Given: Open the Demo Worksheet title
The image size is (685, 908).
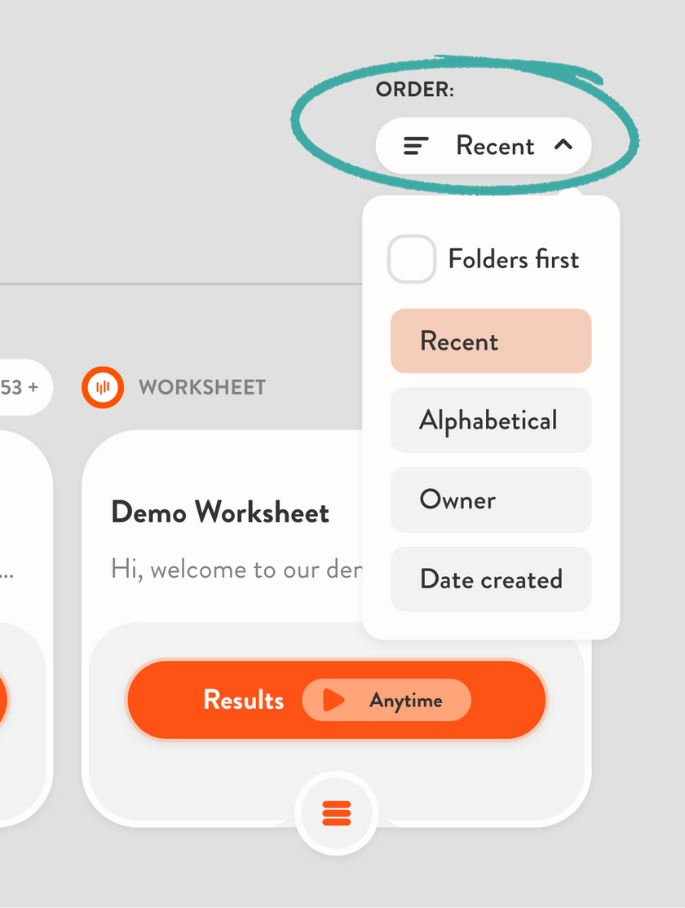Looking at the screenshot, I should point(220,513).
